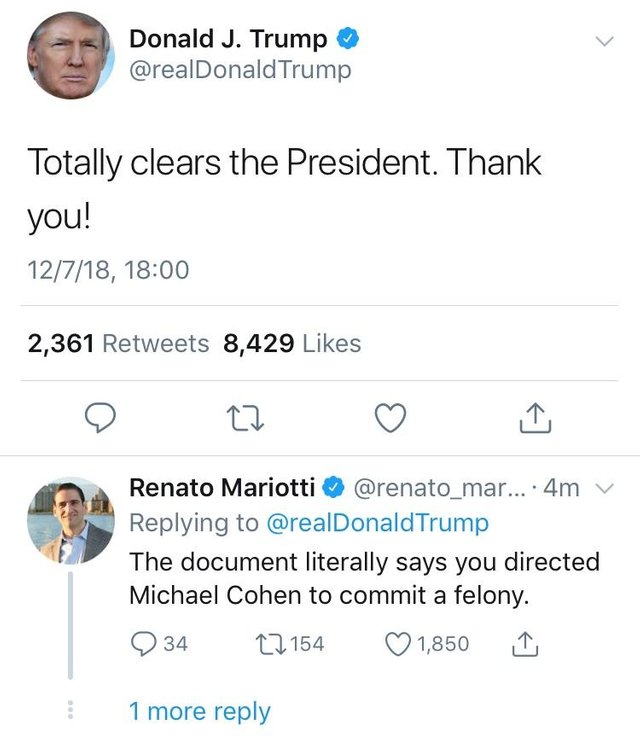The width and height of the screenshot is (640, 745).
Task: Expand the 1 more reply thread
Action: click(199, 711)
